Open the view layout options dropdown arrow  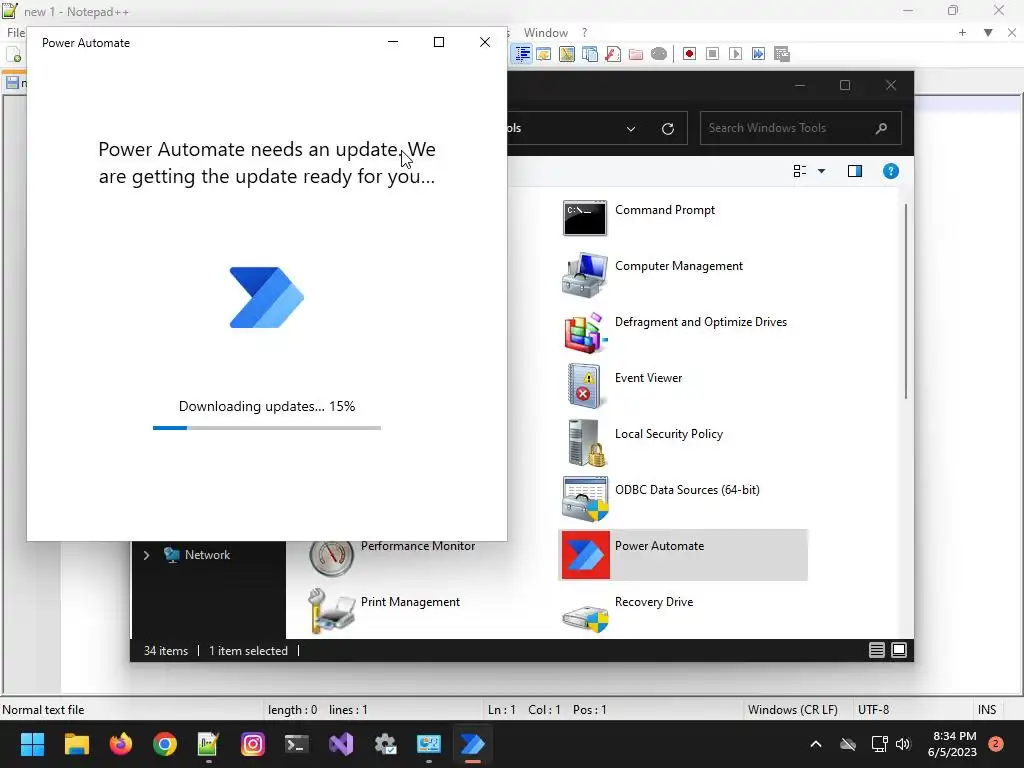(x=822, y=171)
